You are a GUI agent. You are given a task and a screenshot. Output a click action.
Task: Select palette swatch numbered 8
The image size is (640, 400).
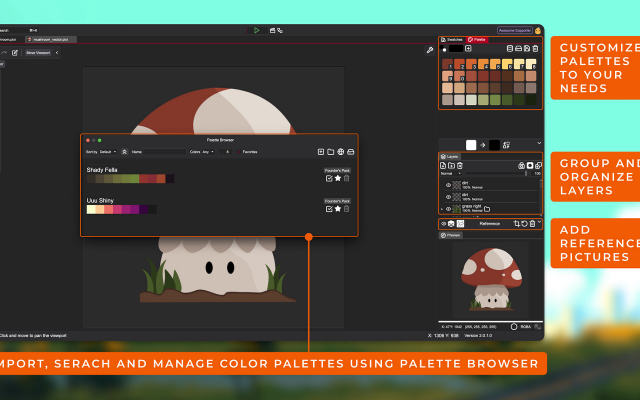531,64
